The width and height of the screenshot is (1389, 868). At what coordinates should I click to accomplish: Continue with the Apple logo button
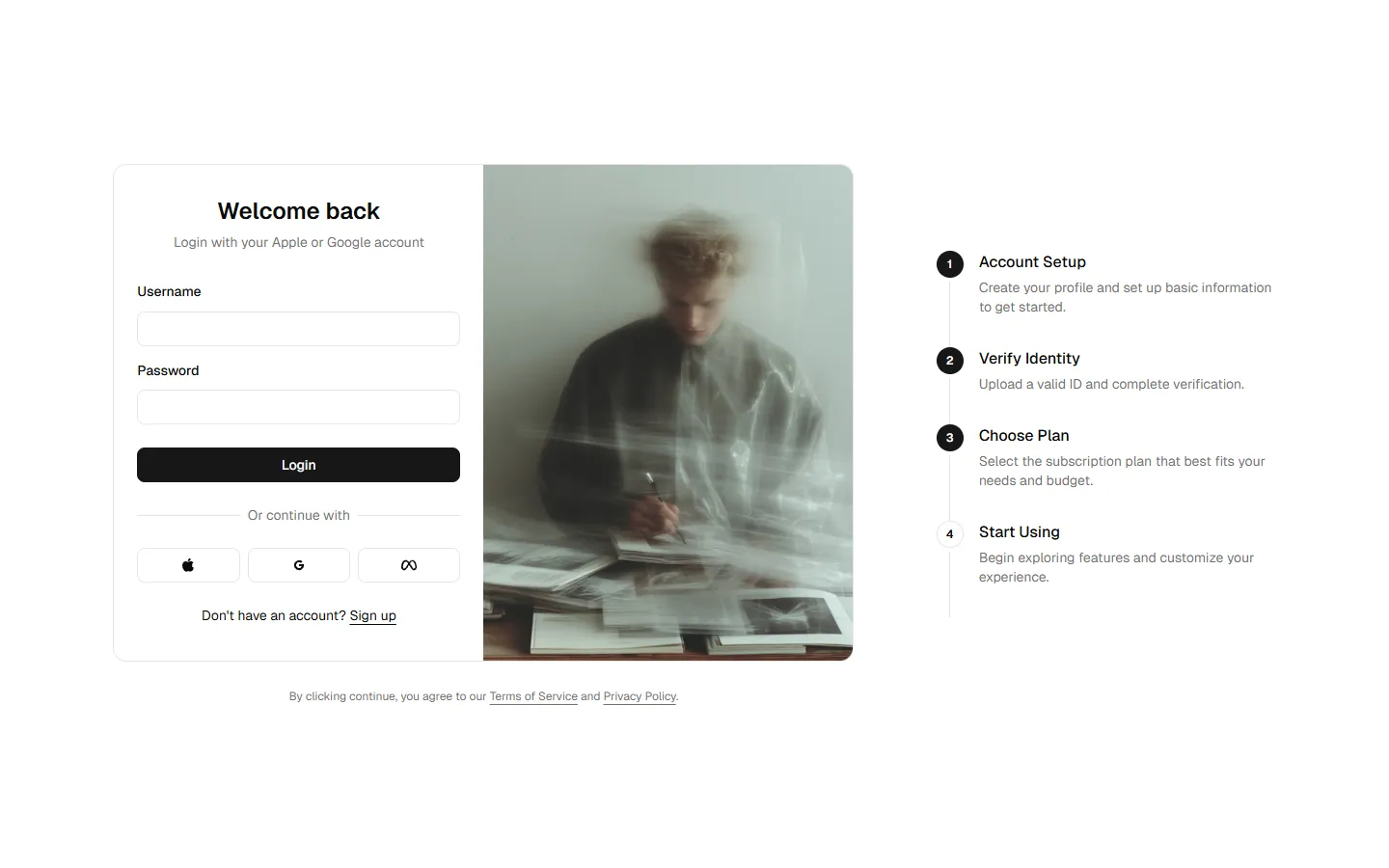[x=188, y=565]
